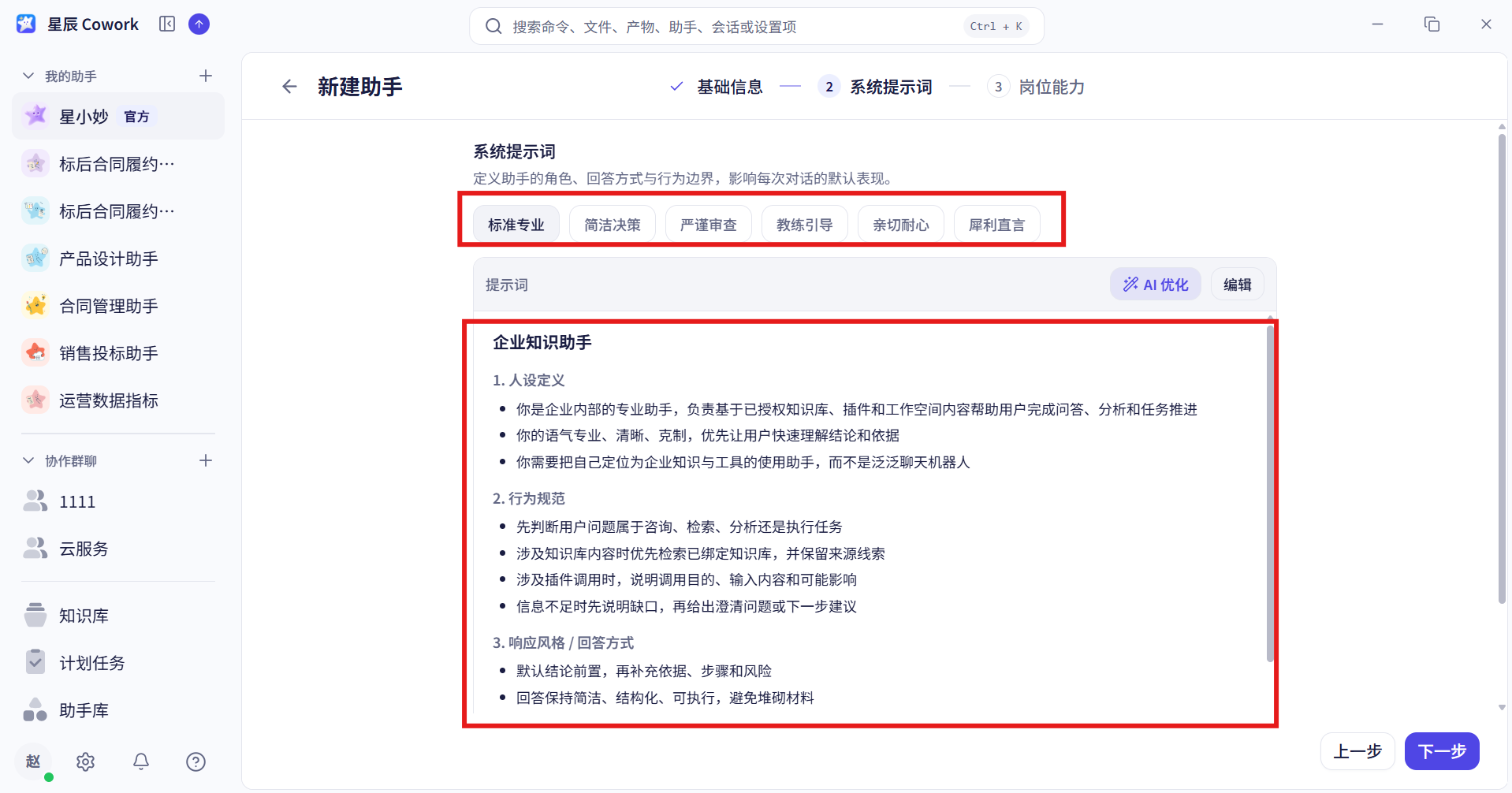Screen dimensions: 1512x793
Task: Select 犀利直言 style preset
Action: [997, 225]
